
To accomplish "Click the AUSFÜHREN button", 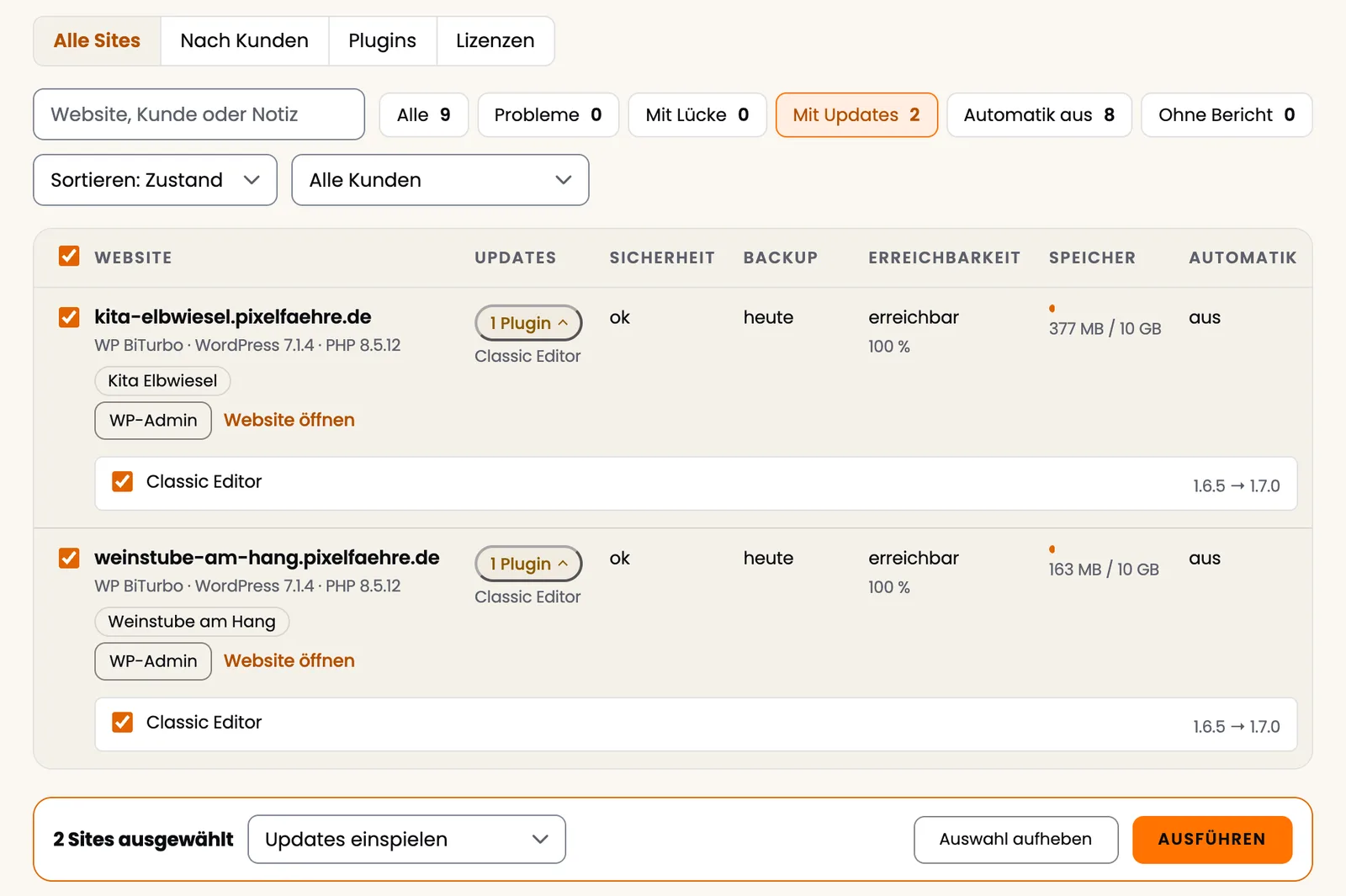I will 1211,840.
